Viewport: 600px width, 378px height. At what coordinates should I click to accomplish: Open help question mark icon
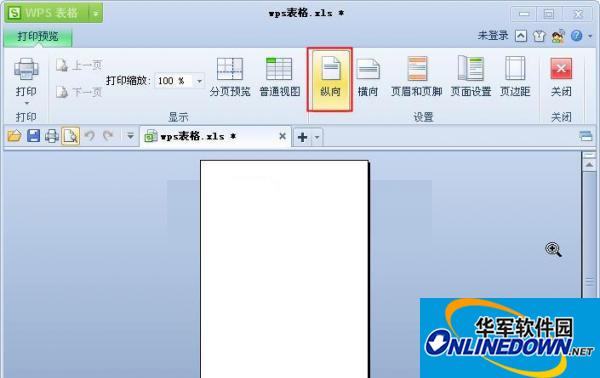point(577,36)
